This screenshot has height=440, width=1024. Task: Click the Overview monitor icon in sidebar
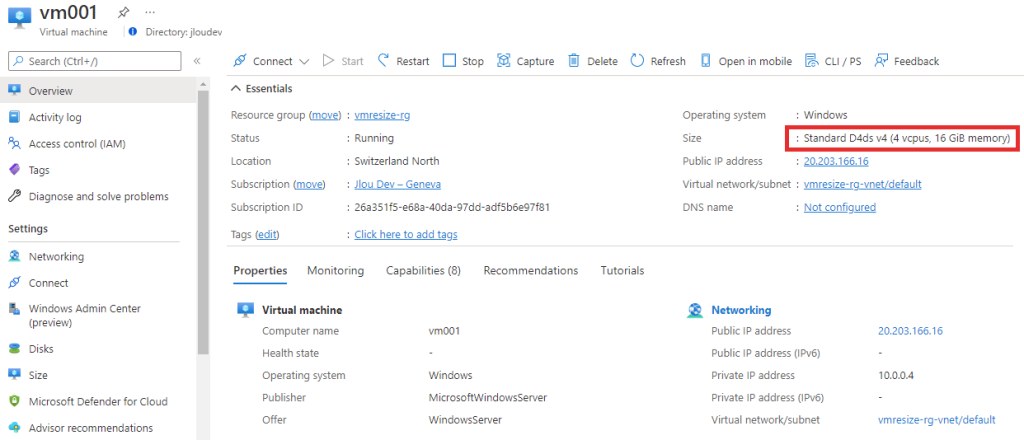14,91
